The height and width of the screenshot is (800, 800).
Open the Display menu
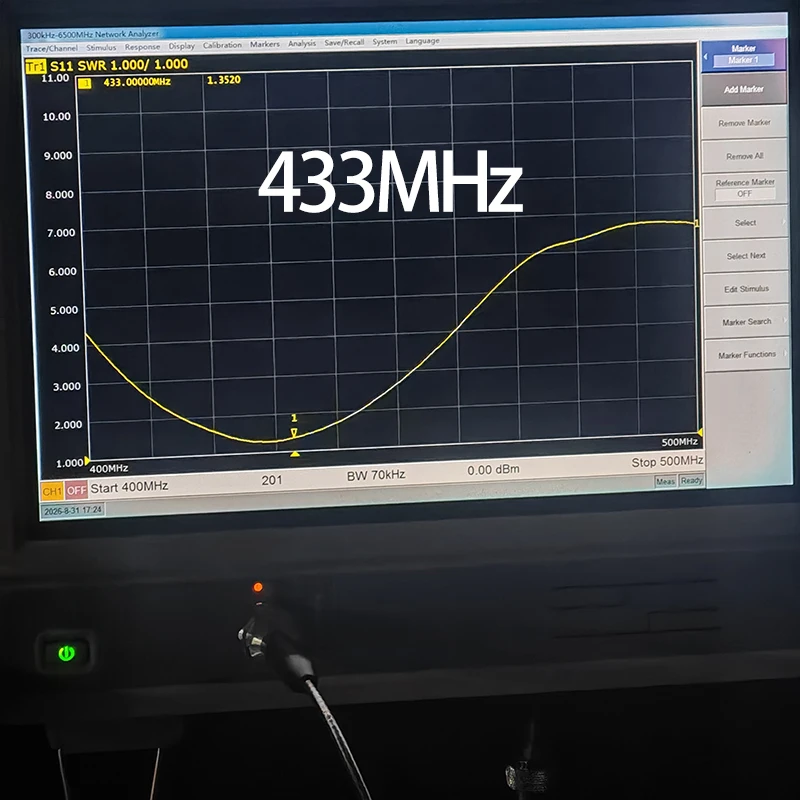point(182,46)
